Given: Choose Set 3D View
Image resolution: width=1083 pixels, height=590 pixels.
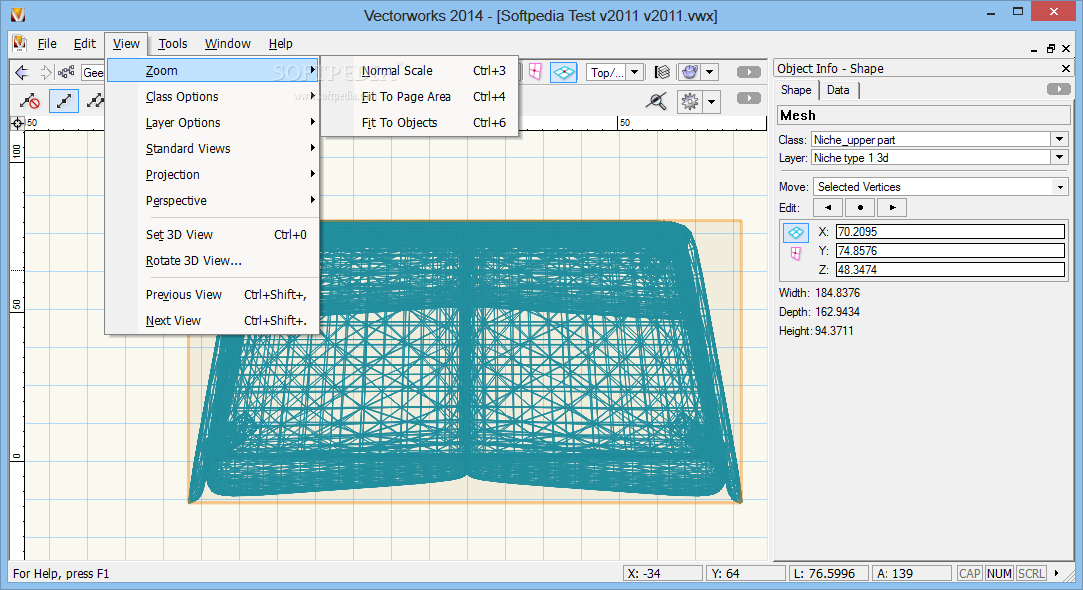Looking at the screenshot, I should click(x=212, y=235).
